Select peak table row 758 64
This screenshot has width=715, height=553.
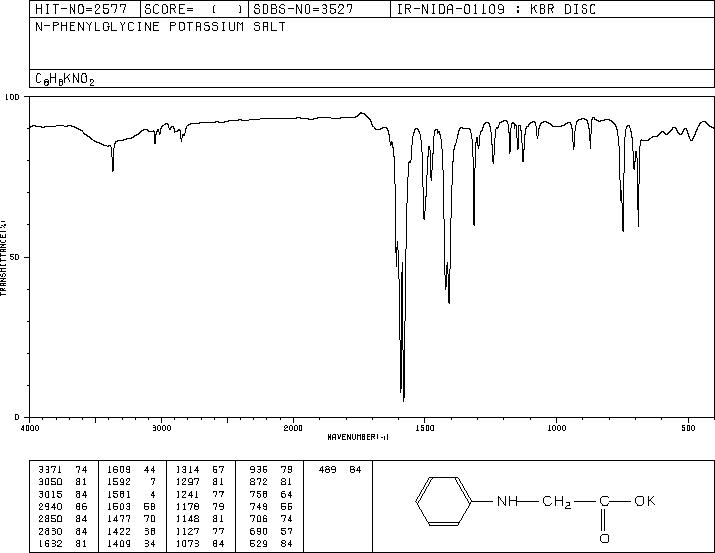(x=271, y=494)
